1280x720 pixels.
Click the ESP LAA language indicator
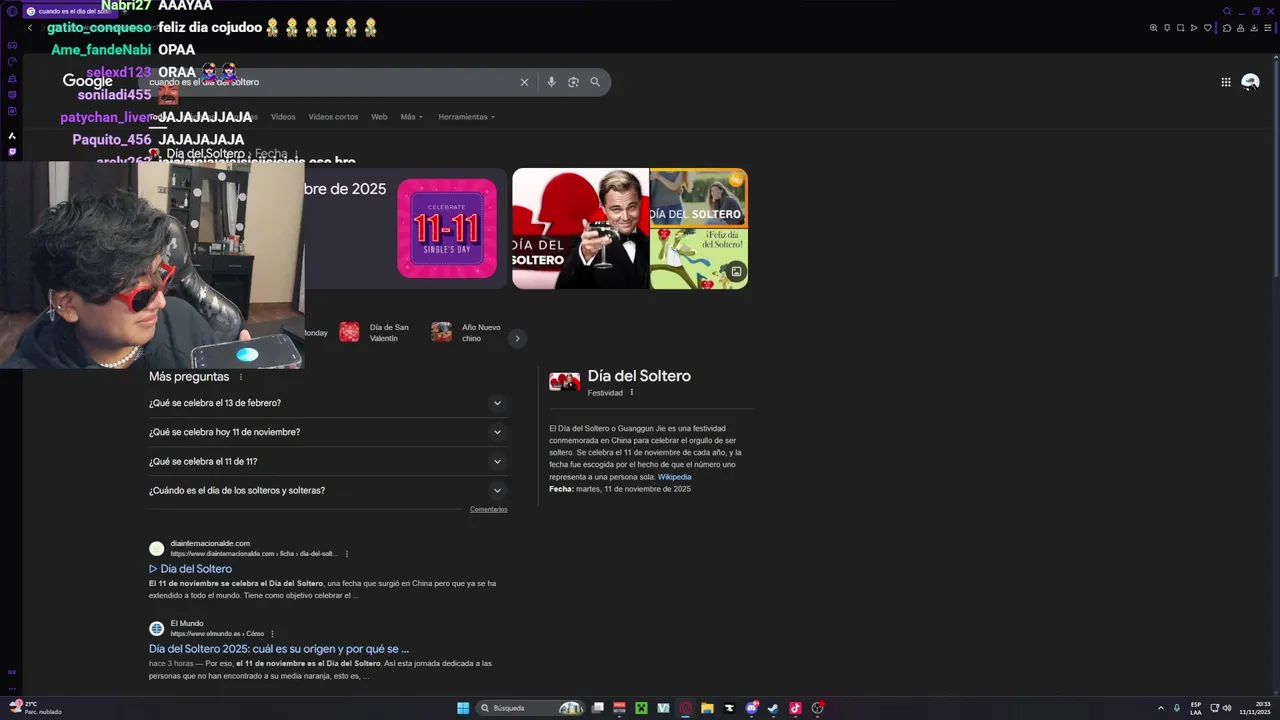point(1196,708)
